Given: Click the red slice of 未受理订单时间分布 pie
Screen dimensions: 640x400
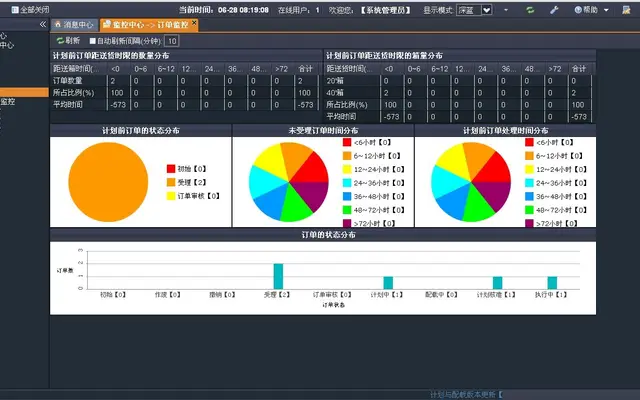Looking at the screenshot, I should [311, 169].
